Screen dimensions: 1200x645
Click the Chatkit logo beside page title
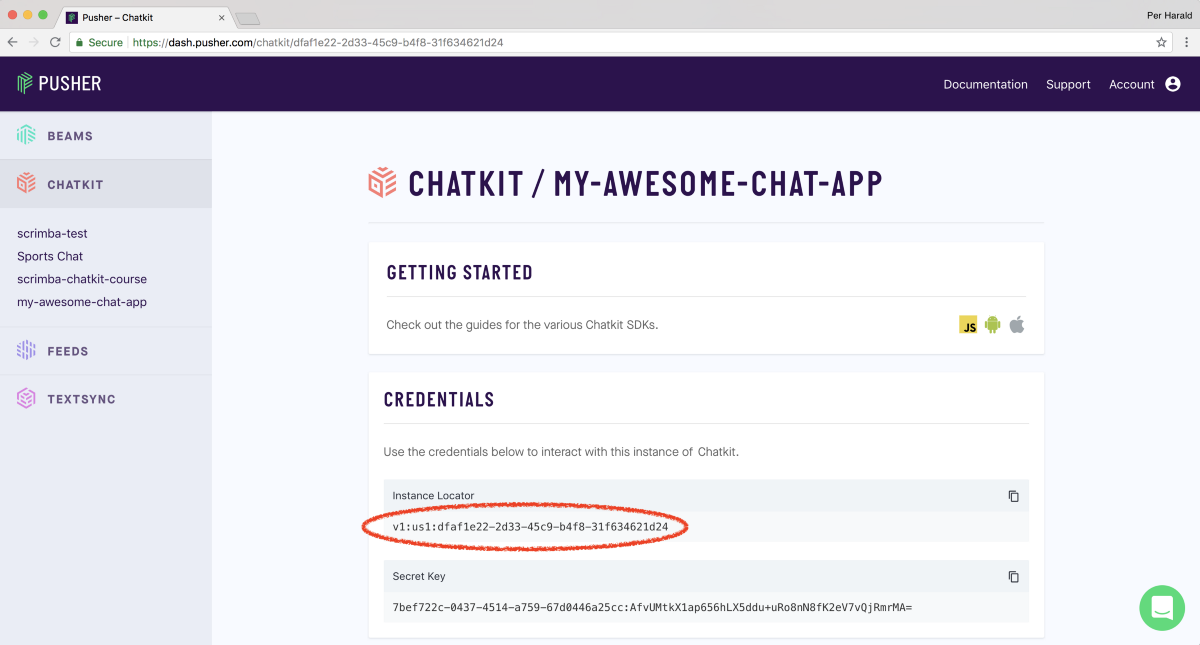pos(382,183)
